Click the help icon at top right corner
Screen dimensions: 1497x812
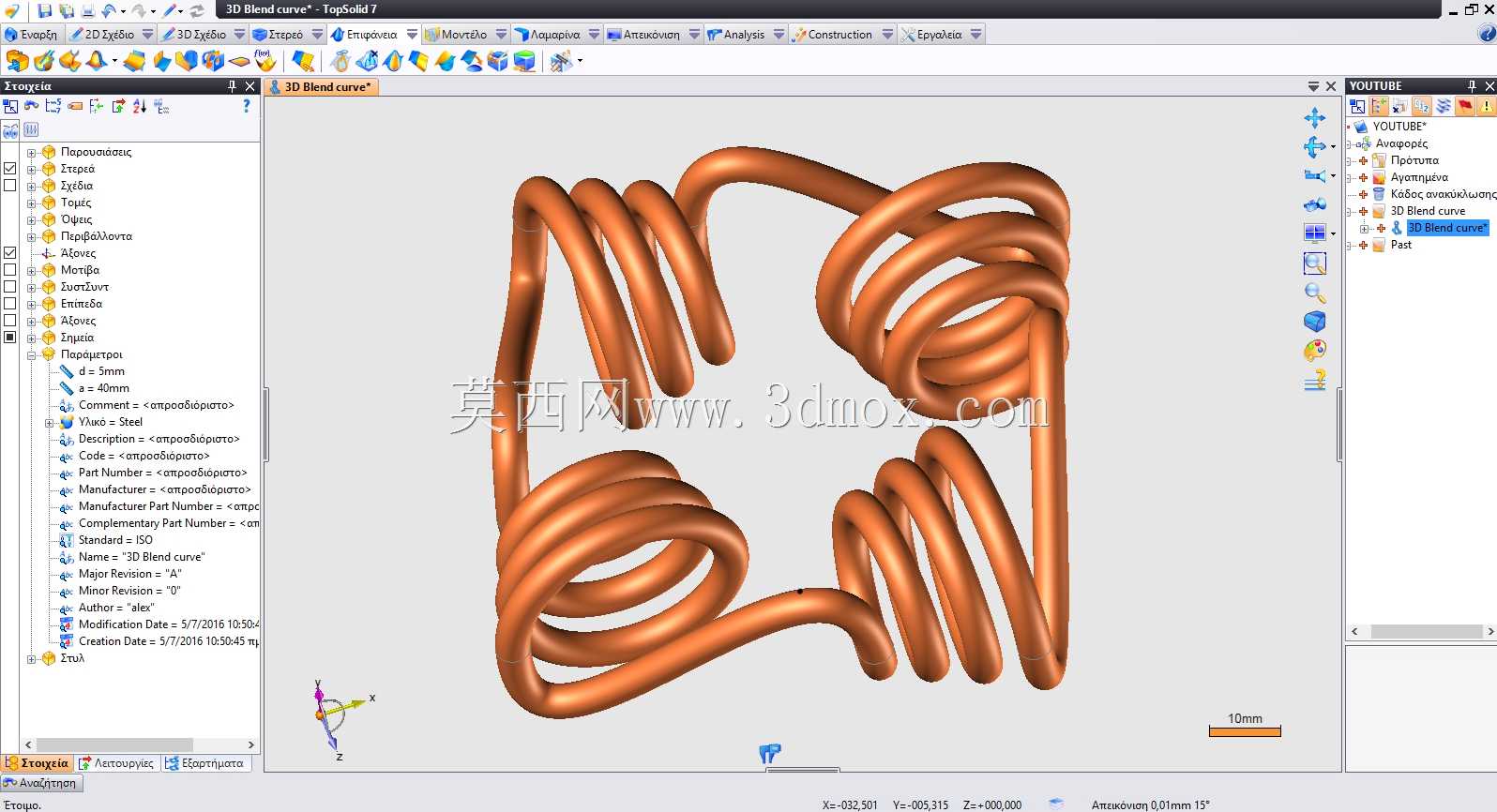pos(1487,34)
